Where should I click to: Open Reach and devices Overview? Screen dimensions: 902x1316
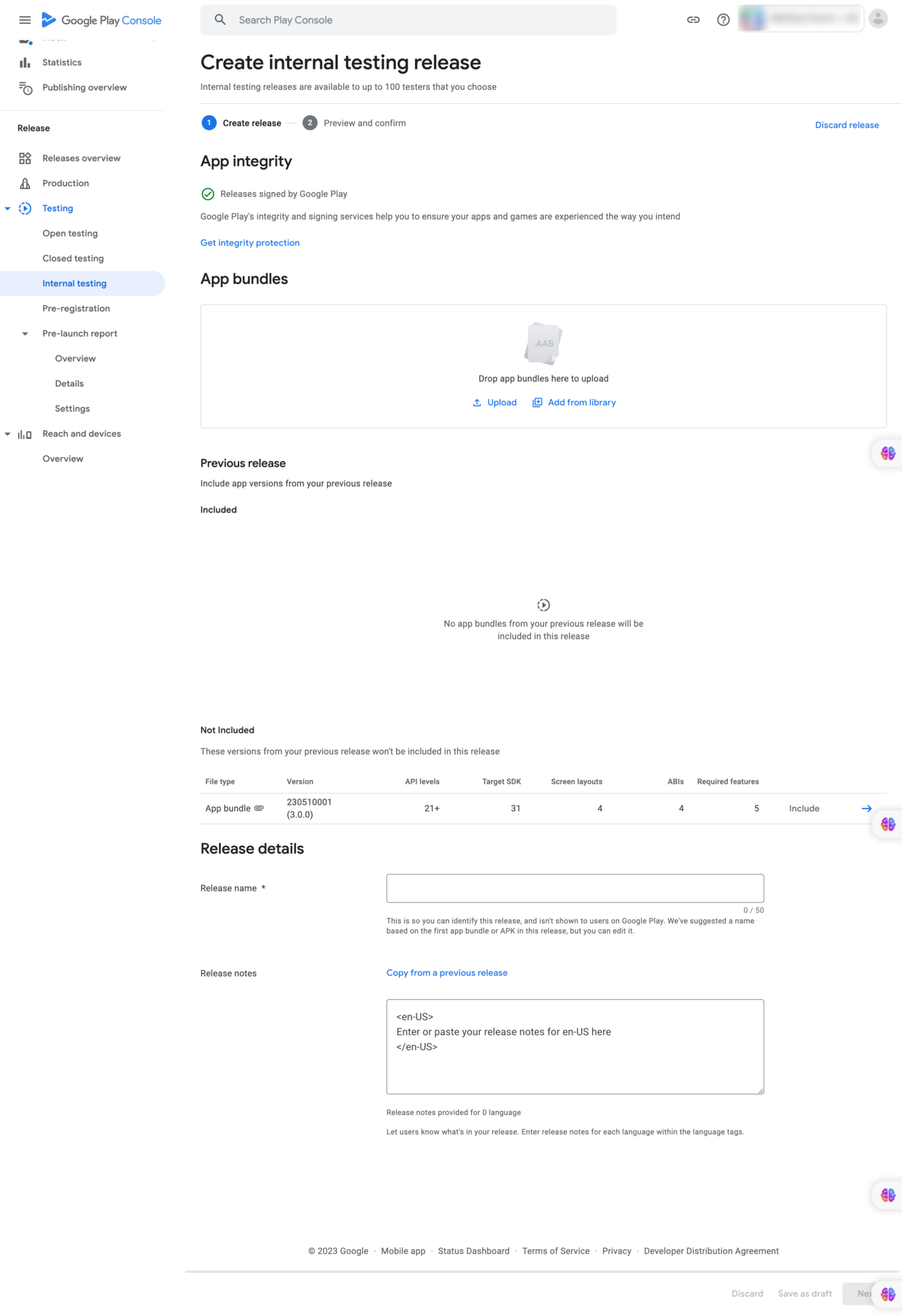click(62, 459)
